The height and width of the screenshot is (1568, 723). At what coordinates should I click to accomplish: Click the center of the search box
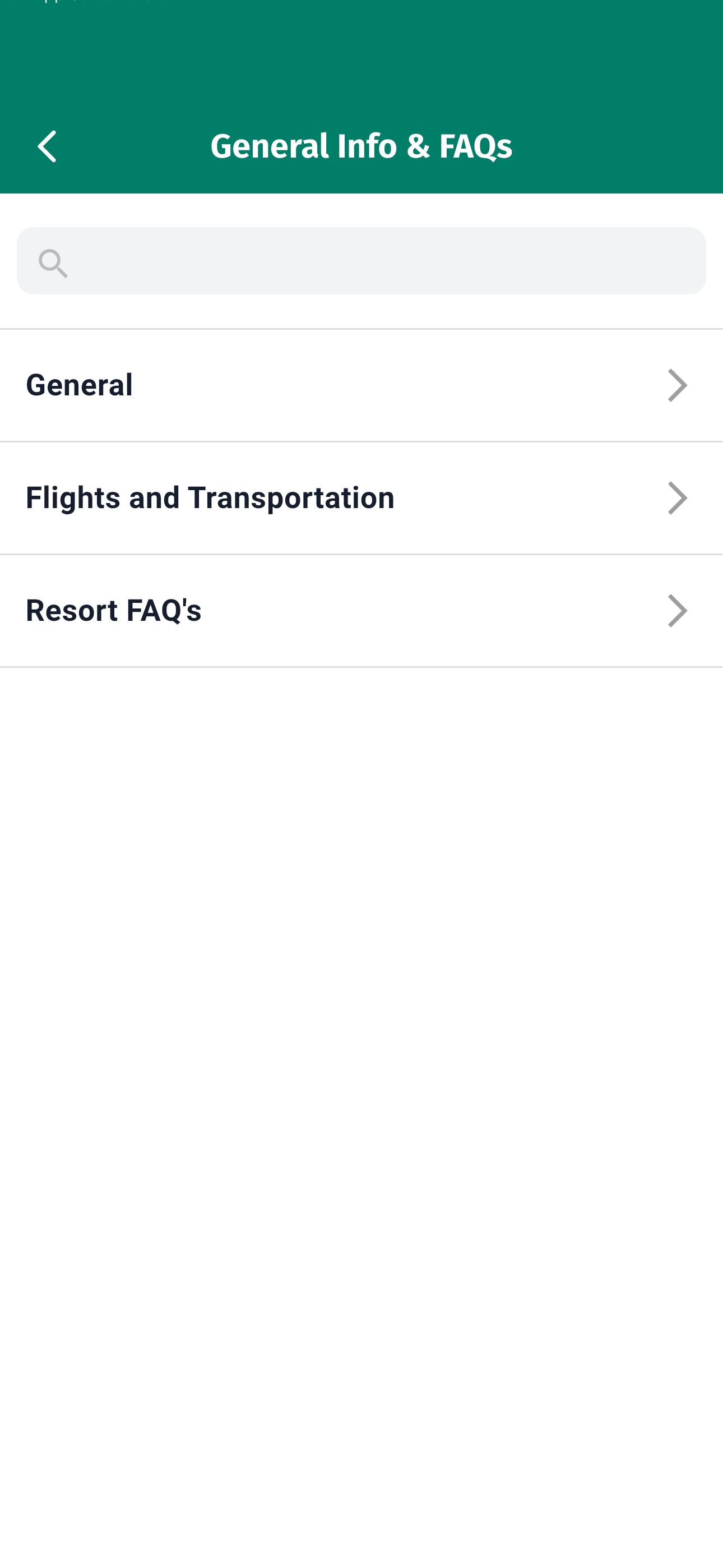point(361,261)
